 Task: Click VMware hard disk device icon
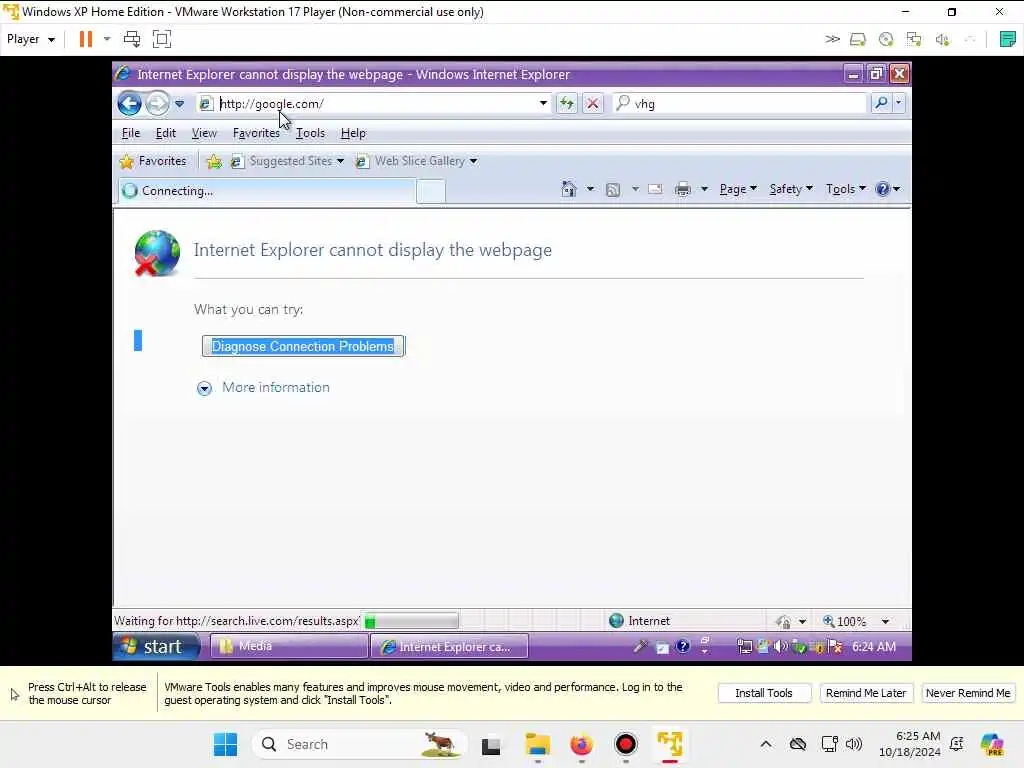click(857, 40)
